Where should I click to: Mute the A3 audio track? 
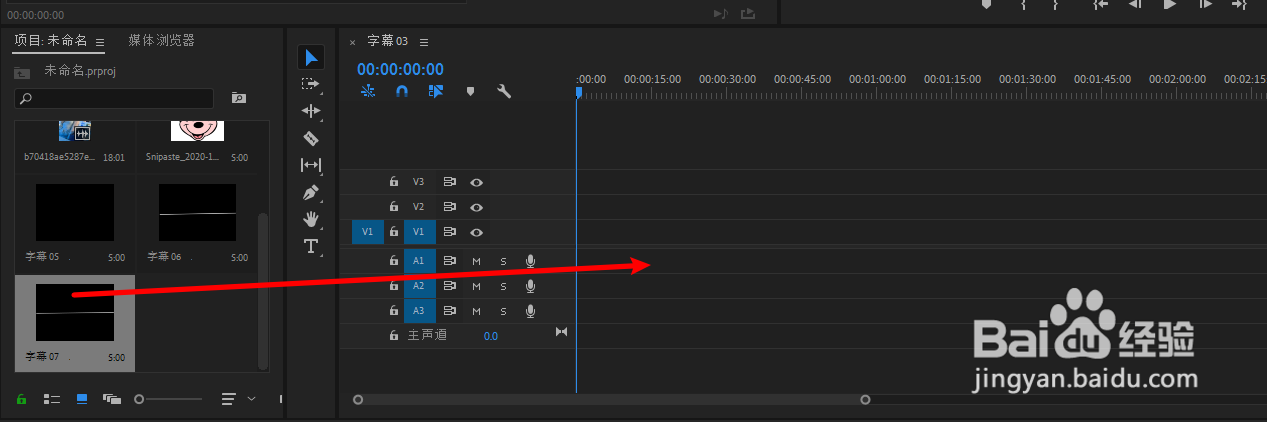pos(477,311)
